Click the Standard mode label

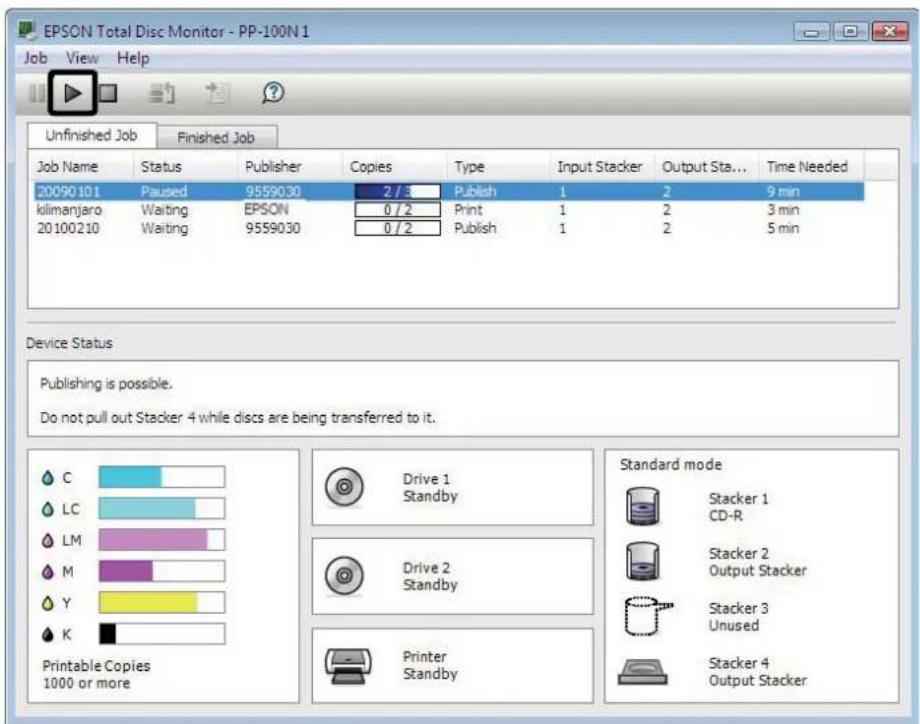671,465
